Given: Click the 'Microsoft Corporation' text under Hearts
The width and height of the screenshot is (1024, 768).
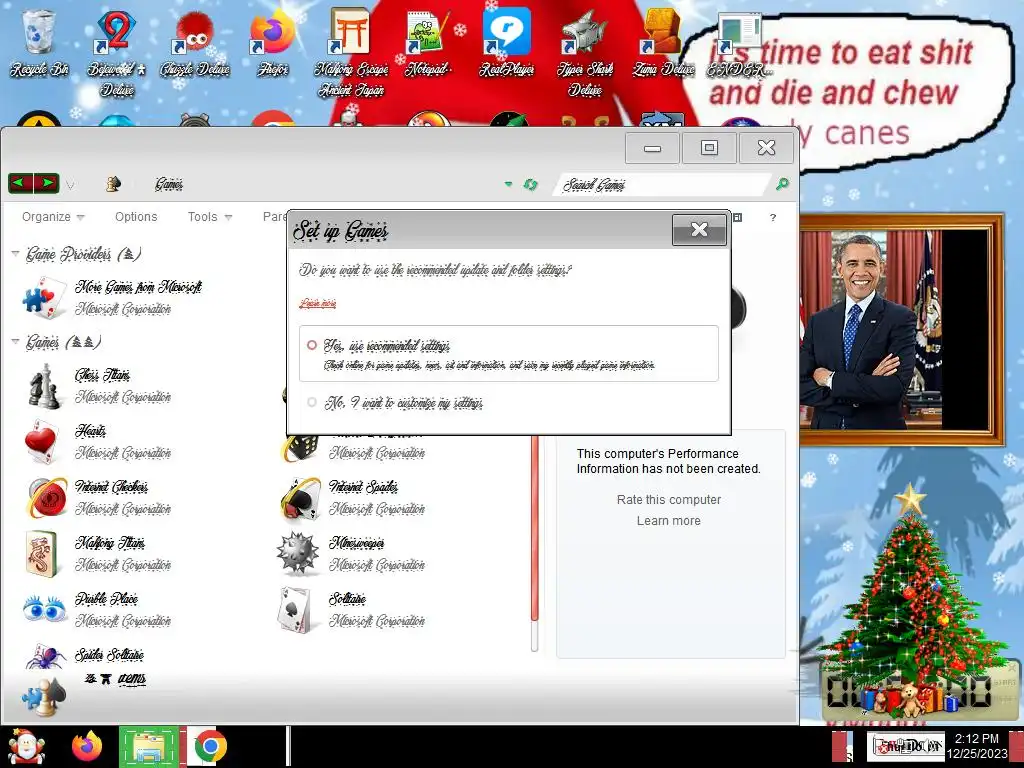Looking at the screenshot, I should [123, 453].
